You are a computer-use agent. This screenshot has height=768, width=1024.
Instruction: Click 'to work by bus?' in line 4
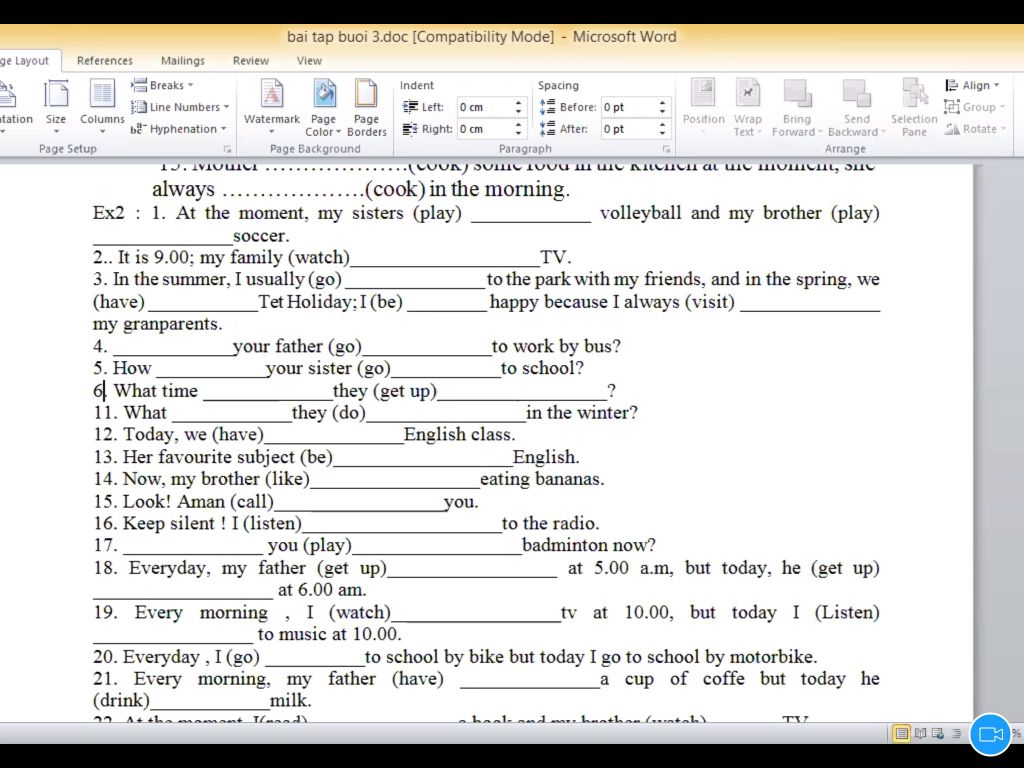click(x=556, y=346)
